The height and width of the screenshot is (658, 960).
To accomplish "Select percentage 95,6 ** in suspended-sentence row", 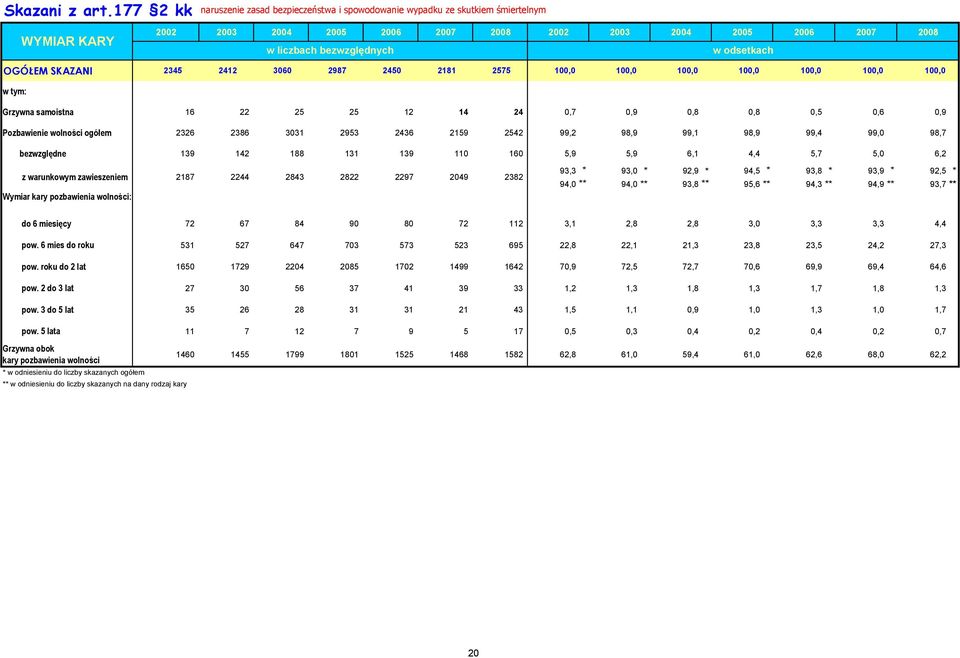I will [x=757, y=184].
